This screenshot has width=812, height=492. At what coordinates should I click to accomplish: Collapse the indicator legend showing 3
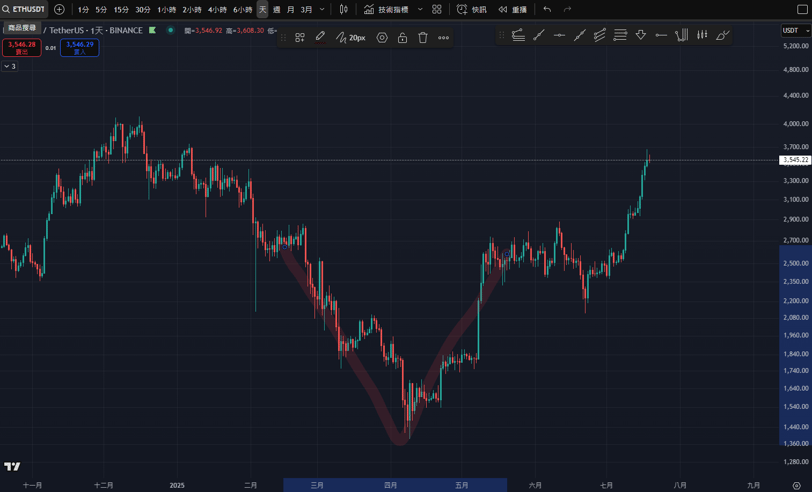point(10,66)
